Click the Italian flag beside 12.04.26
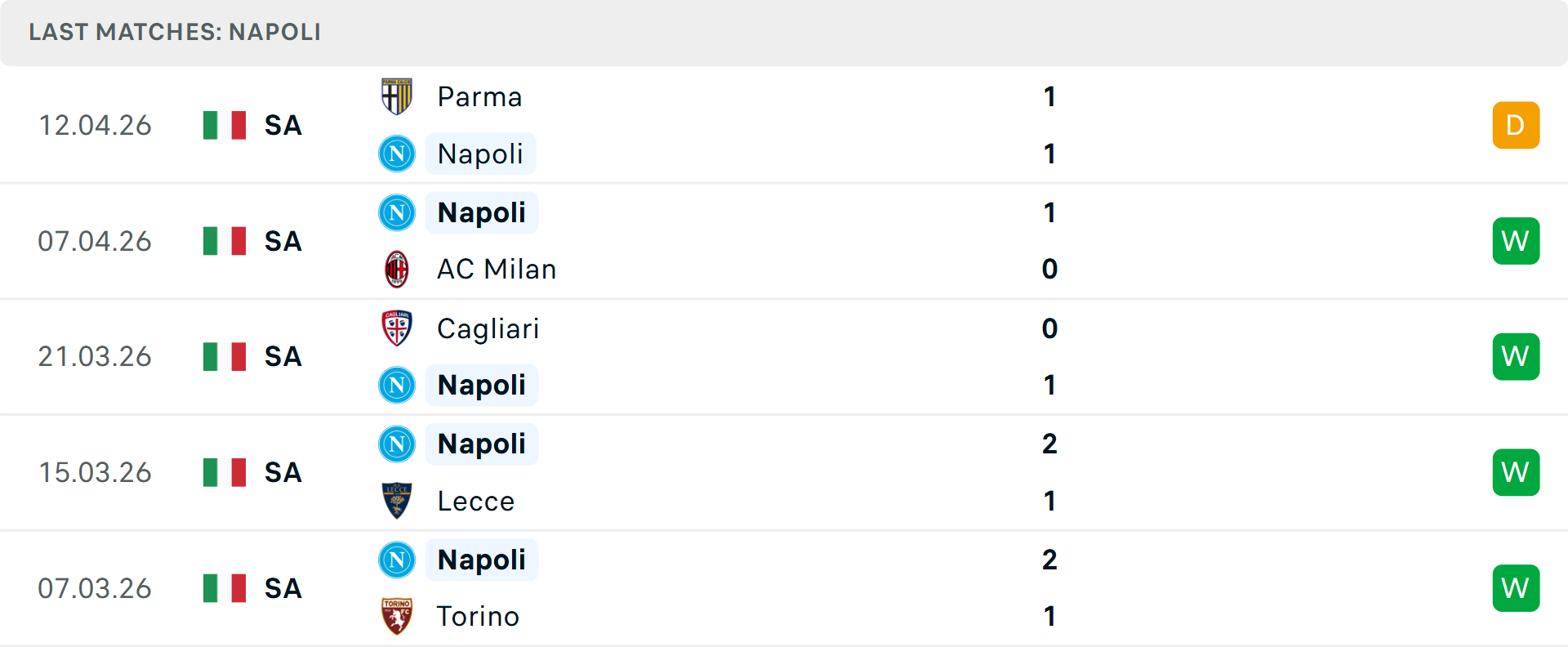Image resolution: width=1568 pixels, height=647 pixels. pos(225,125)
